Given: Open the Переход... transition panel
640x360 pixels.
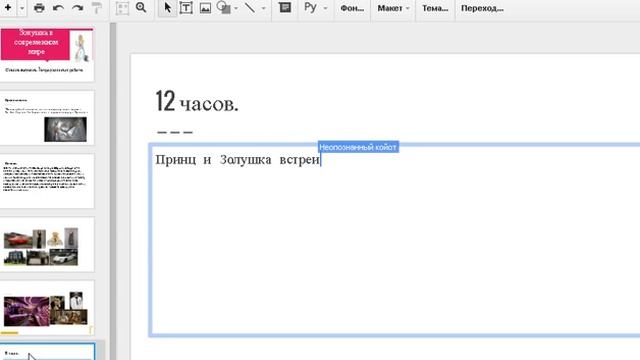Looking at the screenshot, I should (482, 8).
